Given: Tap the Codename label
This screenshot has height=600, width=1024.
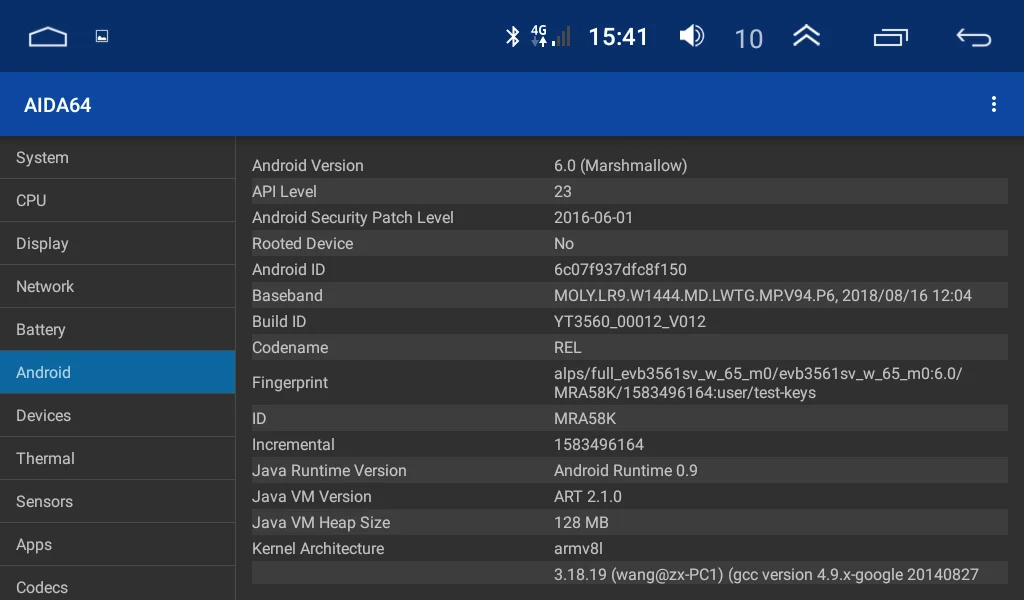Looking at the screenshot, I should 290,347.
